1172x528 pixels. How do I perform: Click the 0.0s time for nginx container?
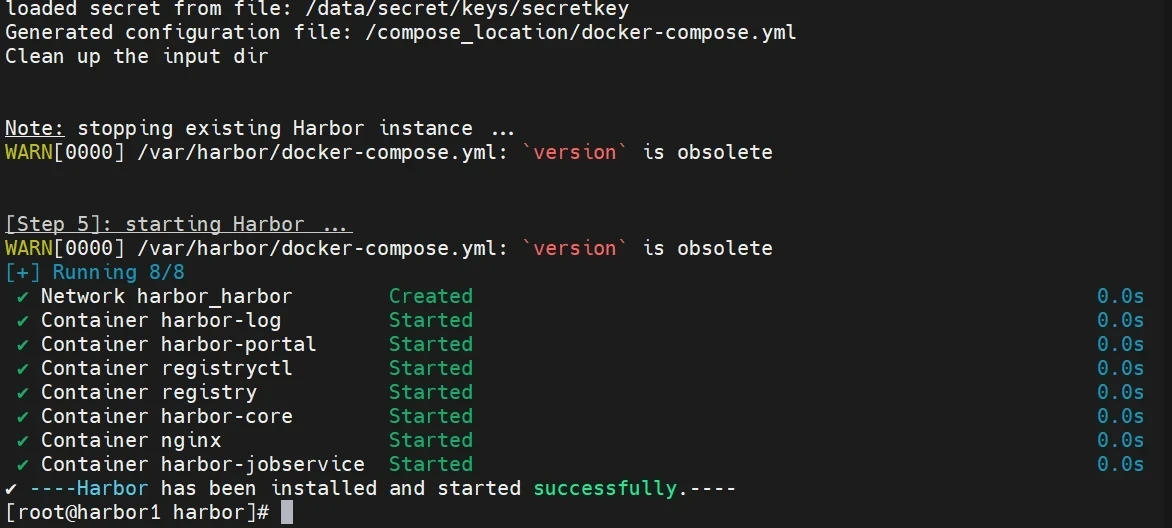(1120, 440)
